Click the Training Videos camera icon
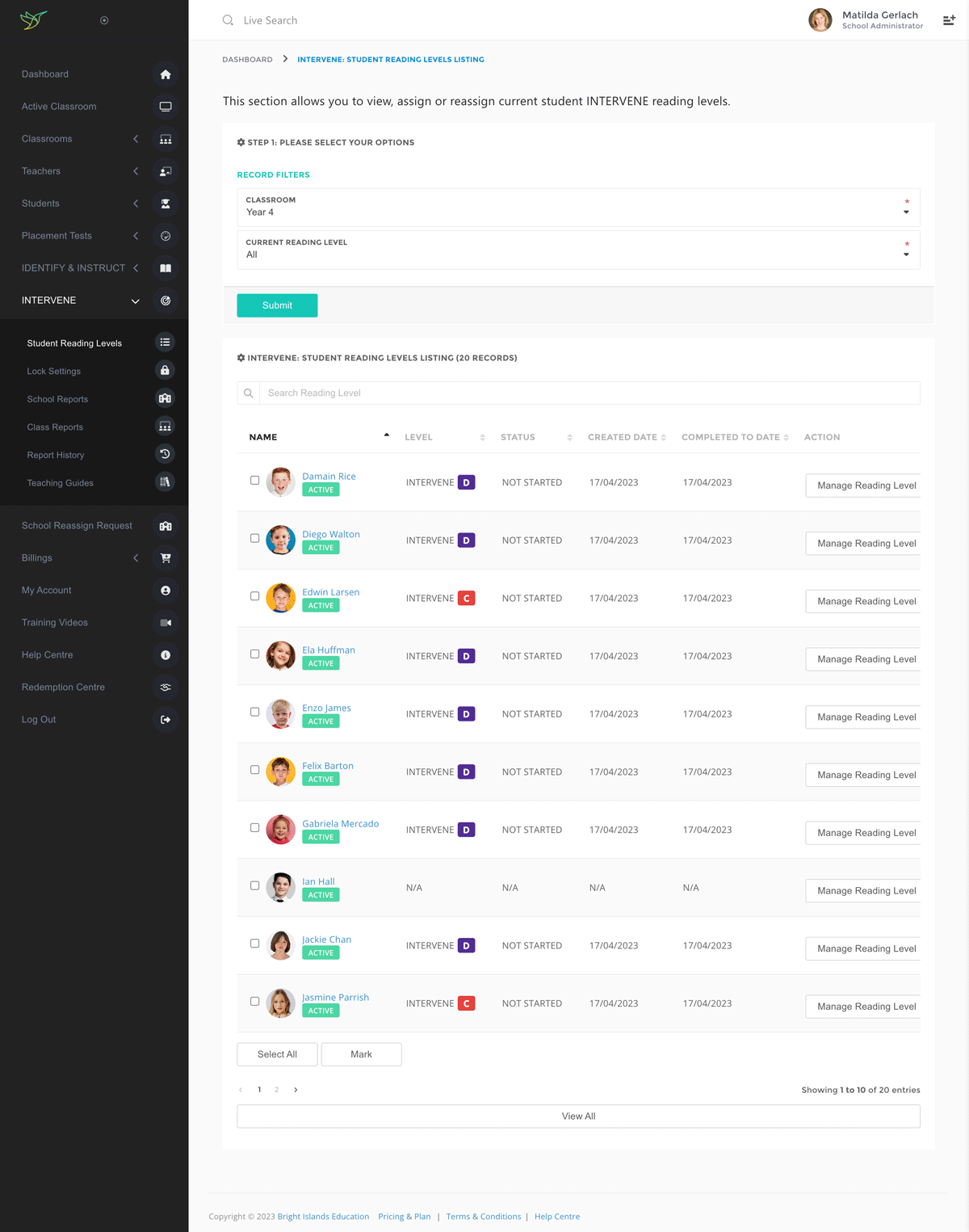The width and height of the screenshot is (969, 1232). (x=166, y=623)
